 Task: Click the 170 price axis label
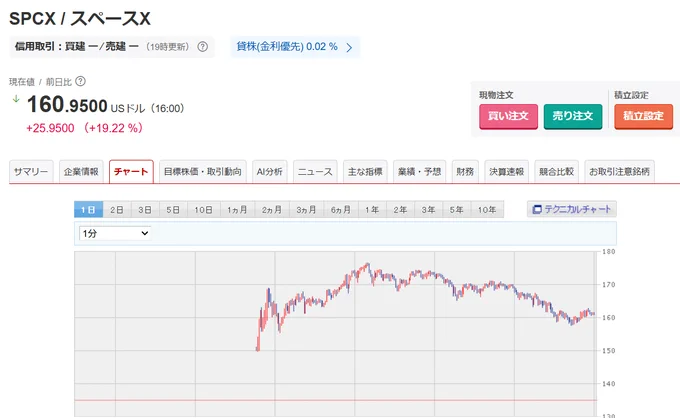[608, 284]
